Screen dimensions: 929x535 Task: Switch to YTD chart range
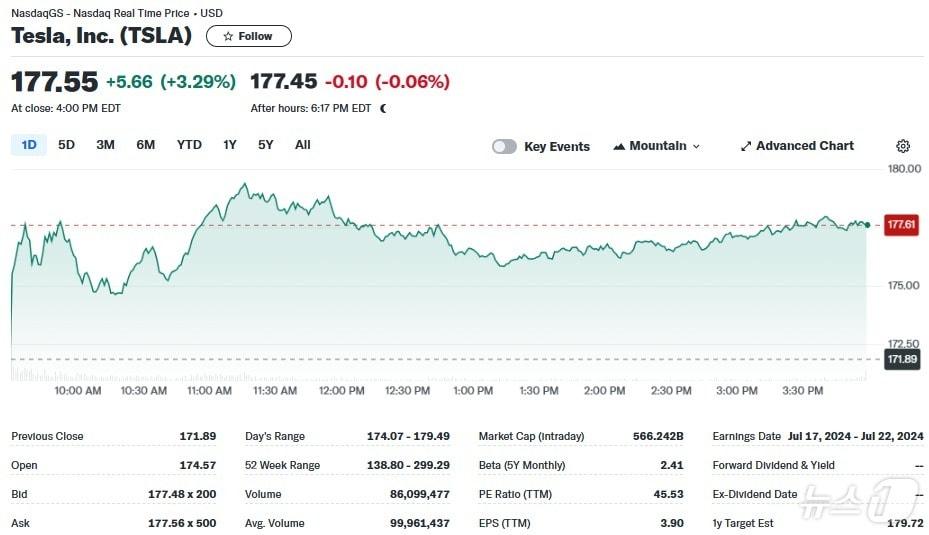pos(189,145)
